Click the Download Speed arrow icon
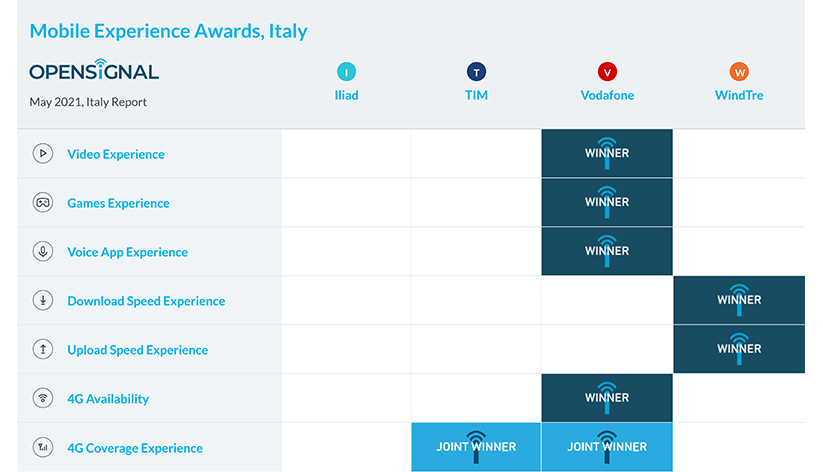The height and width of the screenshot is (472, 823). (43, 301)
